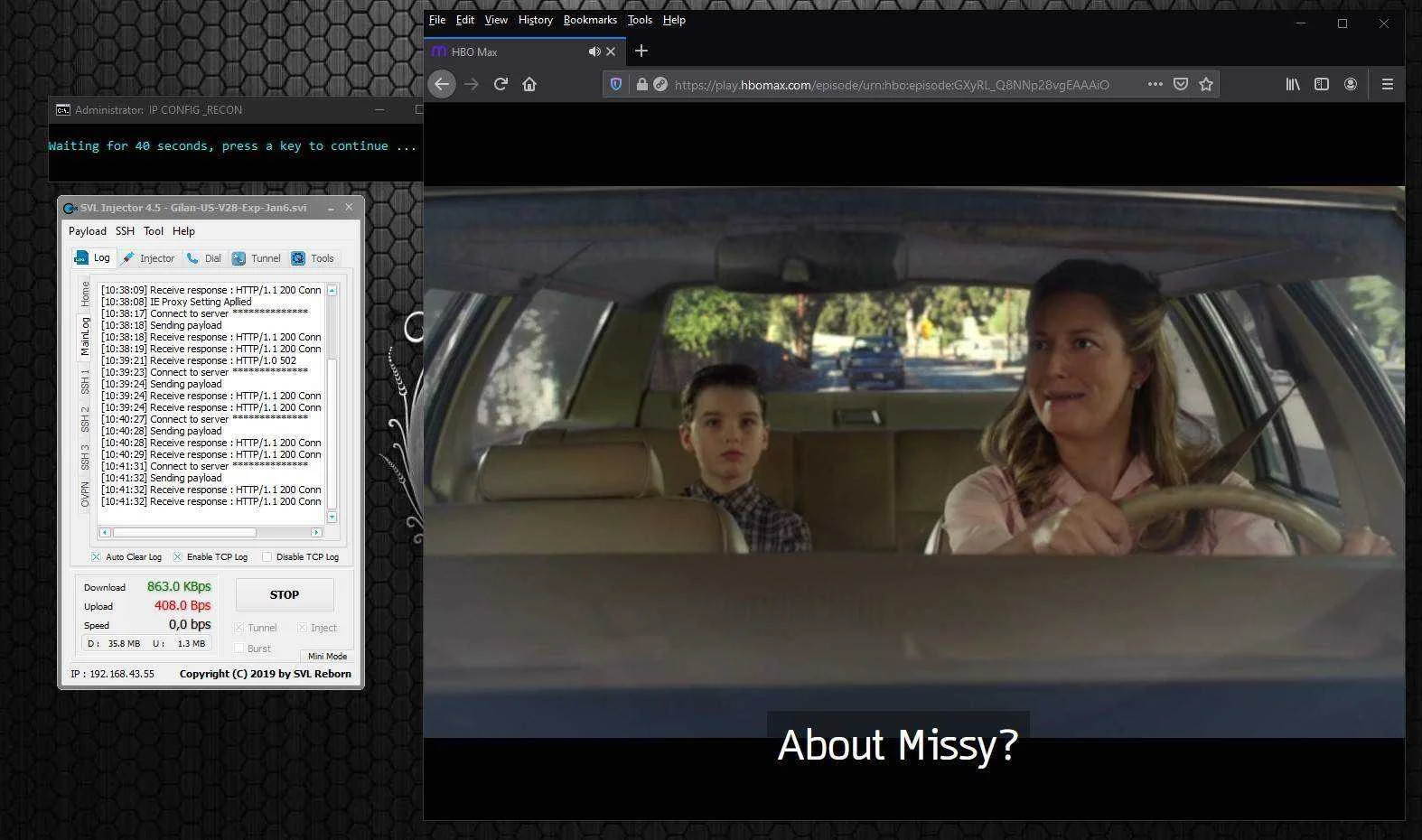
Task: Mute the HBO Max tab audio
Action: [594, 51]
